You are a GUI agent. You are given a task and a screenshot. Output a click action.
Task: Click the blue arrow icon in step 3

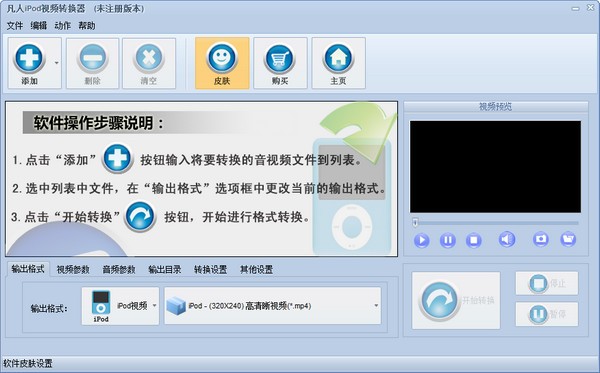coord(140,217)
